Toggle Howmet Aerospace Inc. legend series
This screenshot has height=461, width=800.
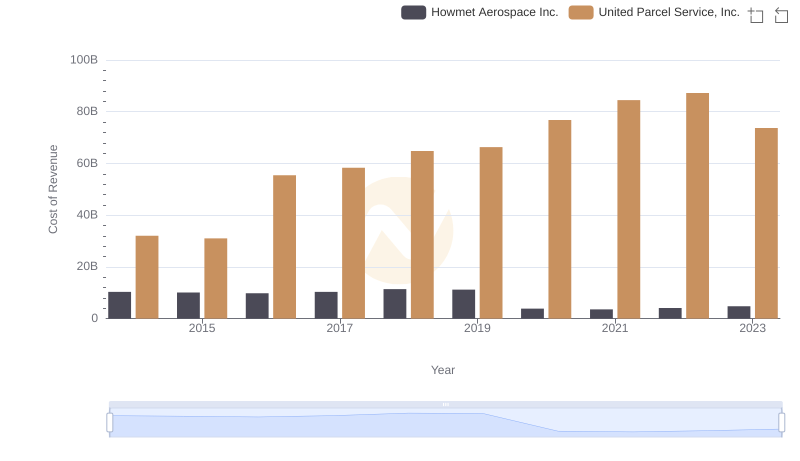(480, 12)
